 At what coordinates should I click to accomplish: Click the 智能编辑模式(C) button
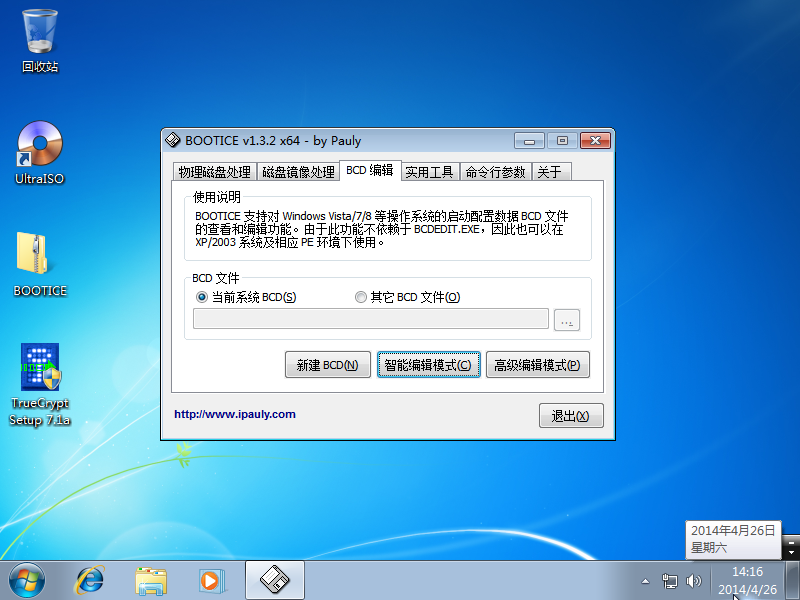point(429,365)
